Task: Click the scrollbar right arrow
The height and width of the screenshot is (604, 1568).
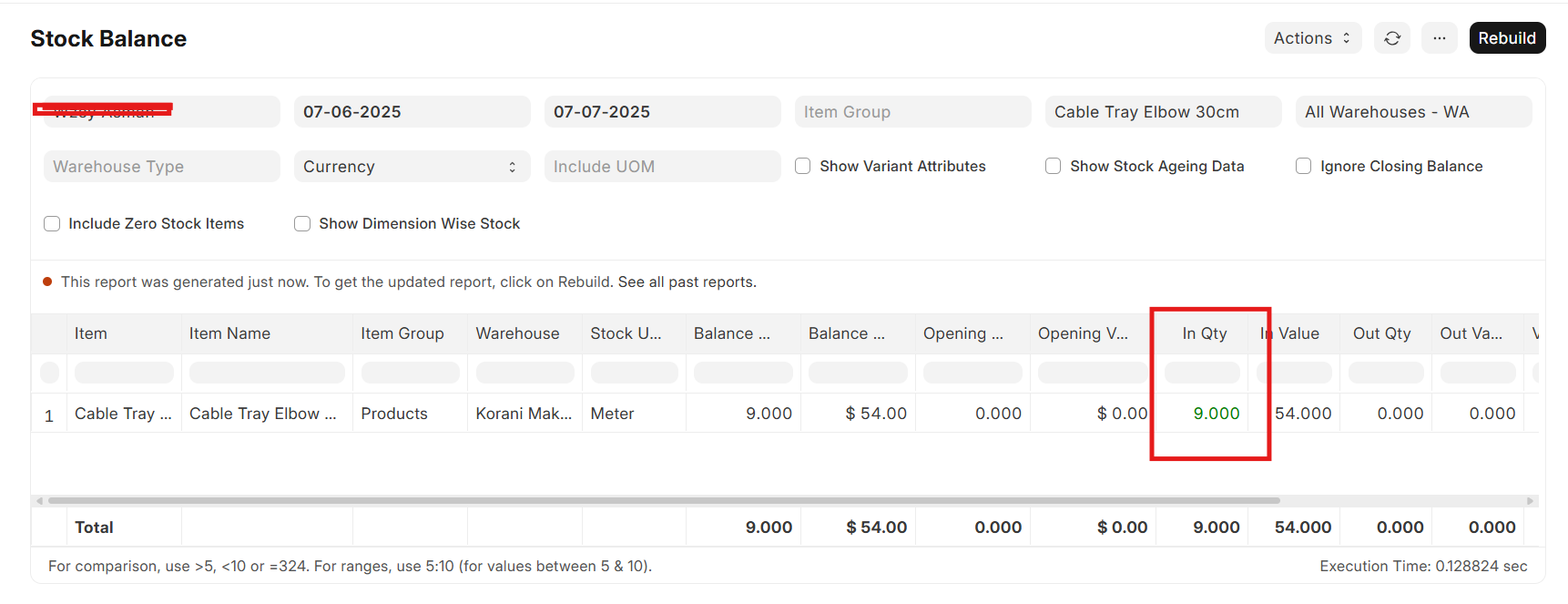Action: 1530,501
